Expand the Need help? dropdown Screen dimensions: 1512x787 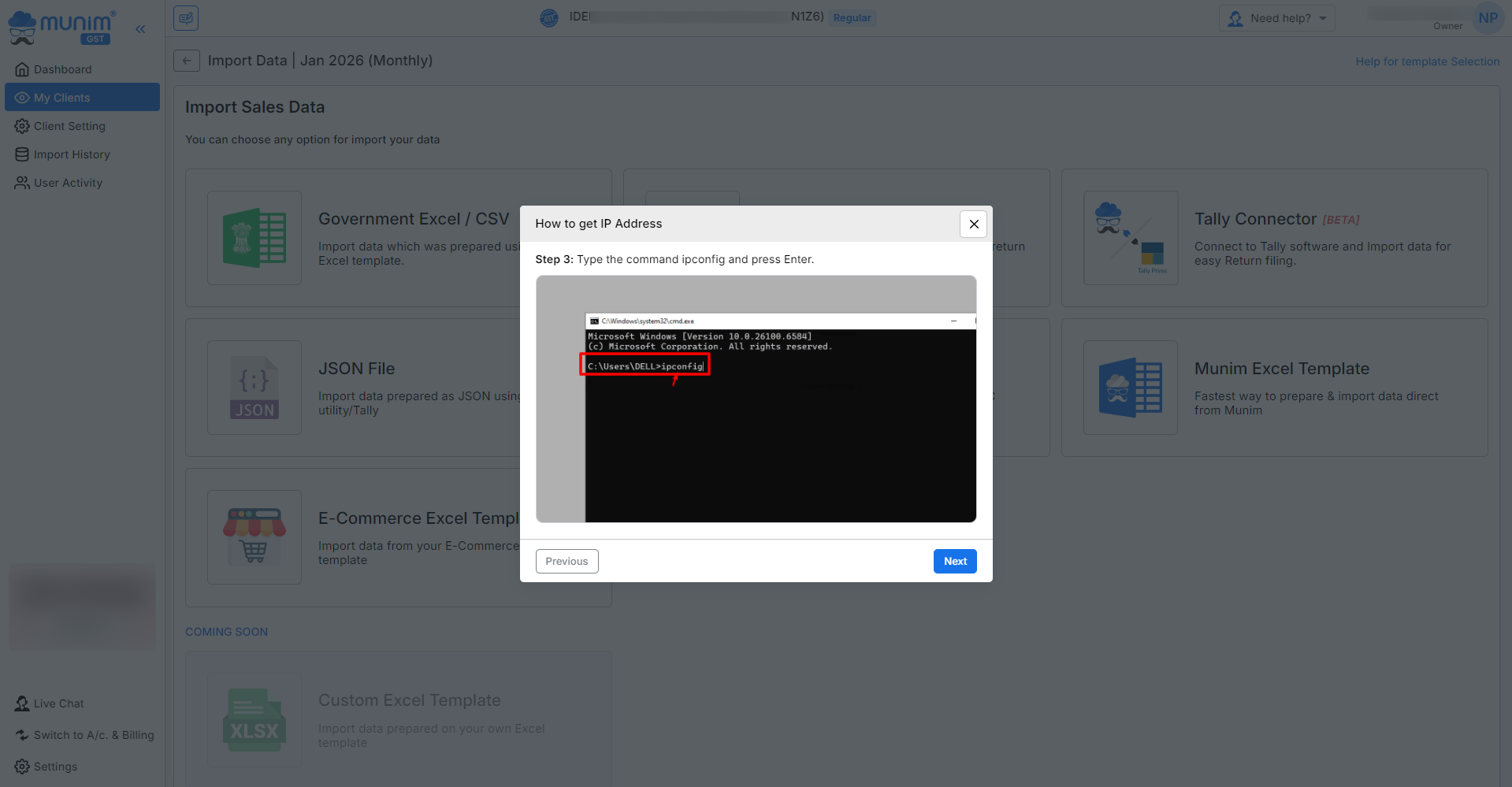click(x=1276, y=18)
